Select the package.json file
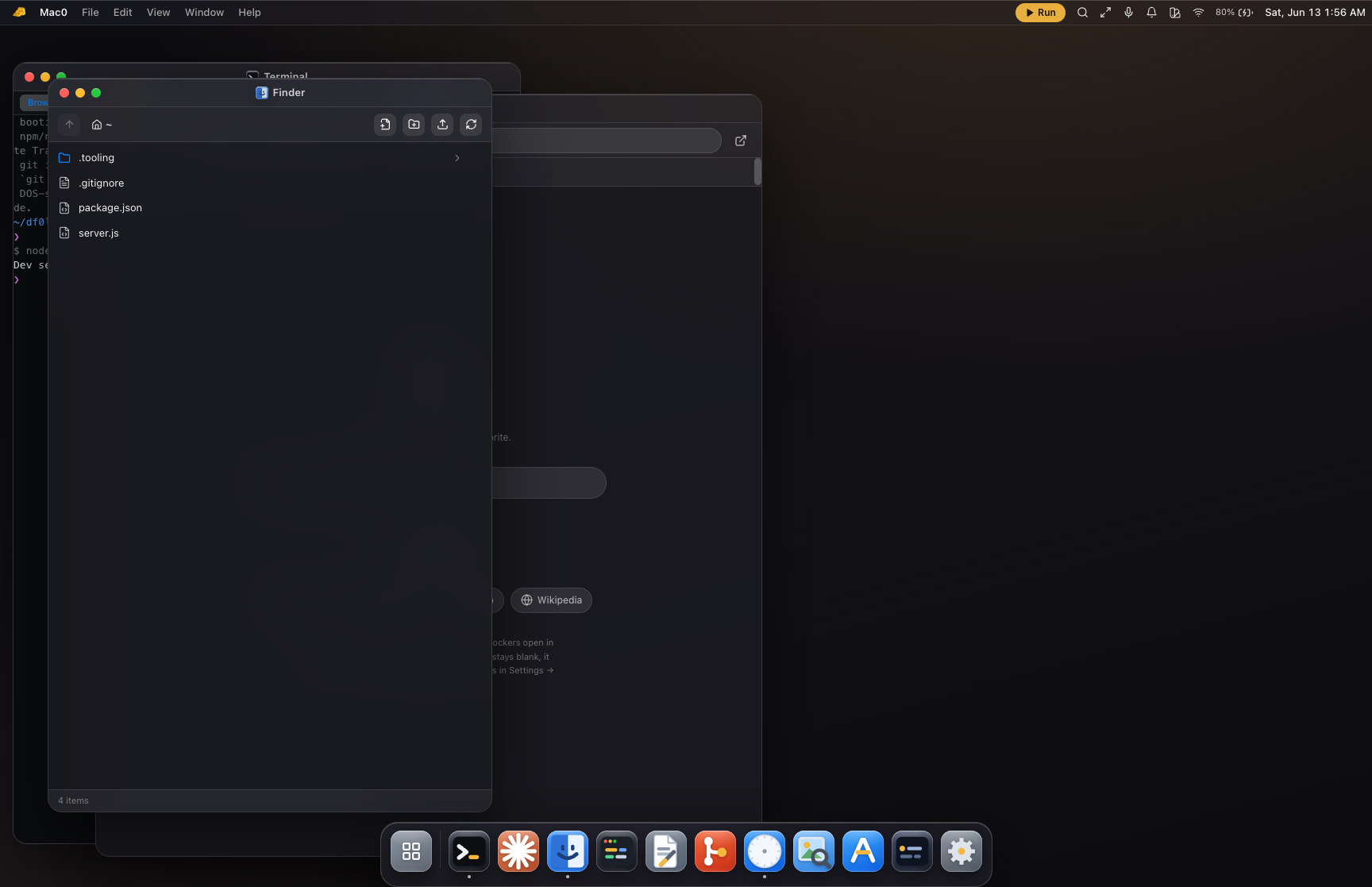 270,208
